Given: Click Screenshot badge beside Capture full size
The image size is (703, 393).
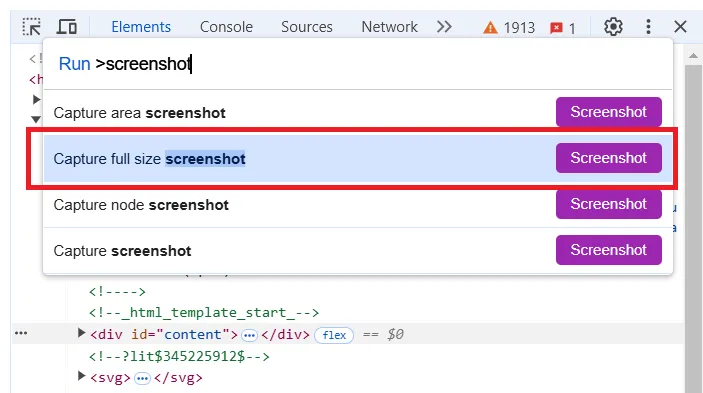Looking at the screenshot, I should (608, 158).
